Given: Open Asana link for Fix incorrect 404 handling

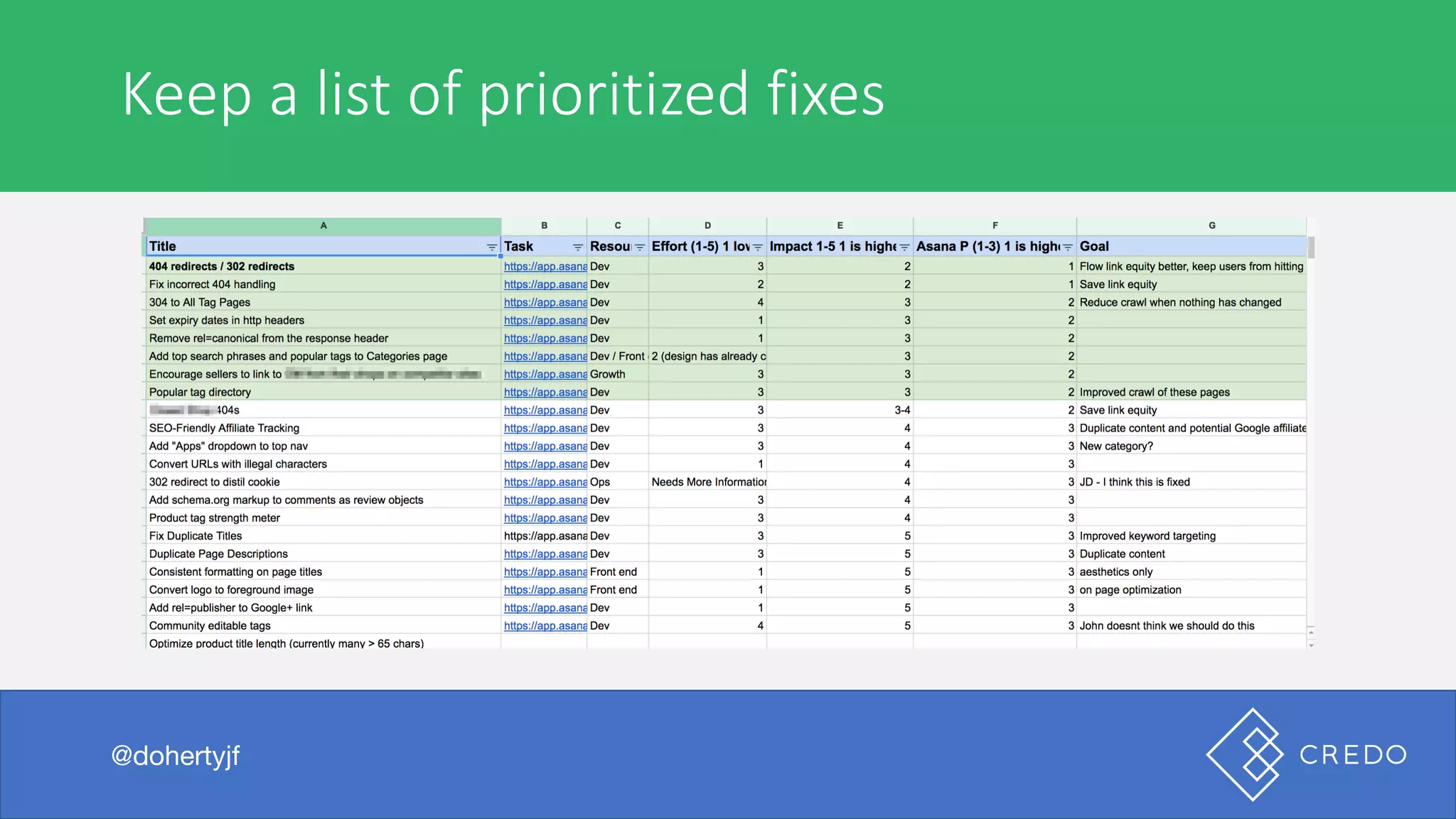Looking at the screenshot, I should (545, 284).
